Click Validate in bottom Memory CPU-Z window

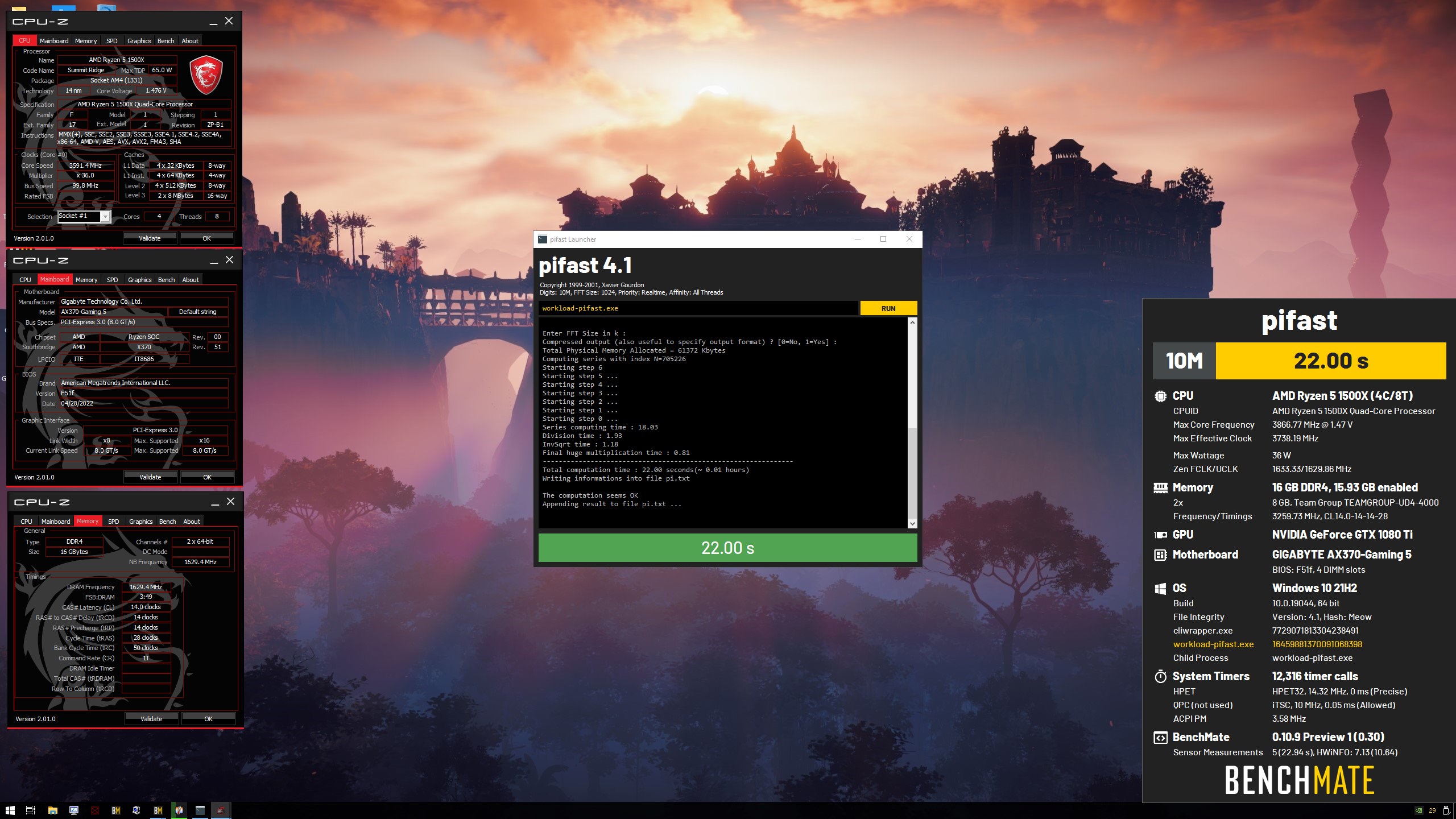pyautogui.click(x=151, y=719)
